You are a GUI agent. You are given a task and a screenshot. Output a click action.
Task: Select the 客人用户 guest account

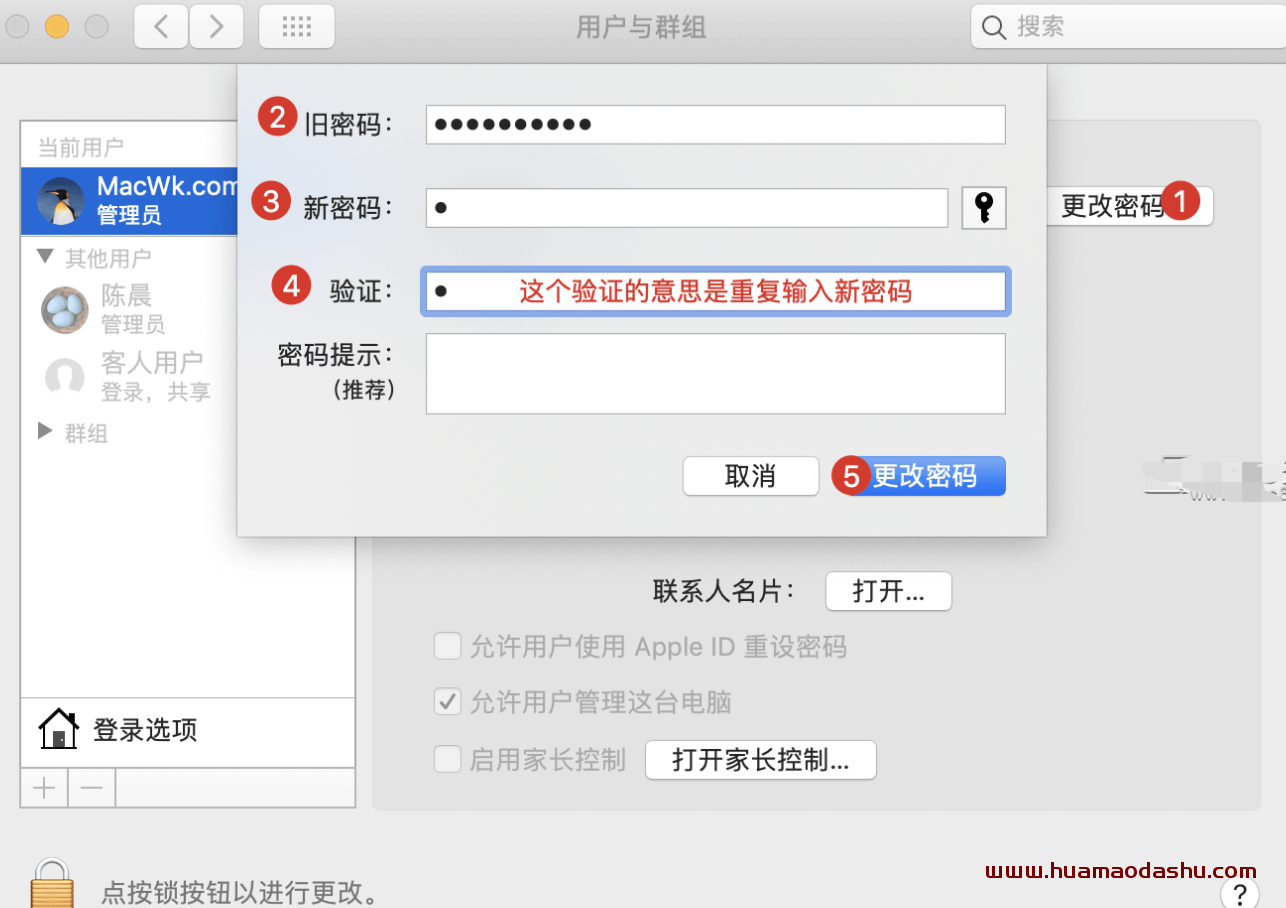pos(138,376)
